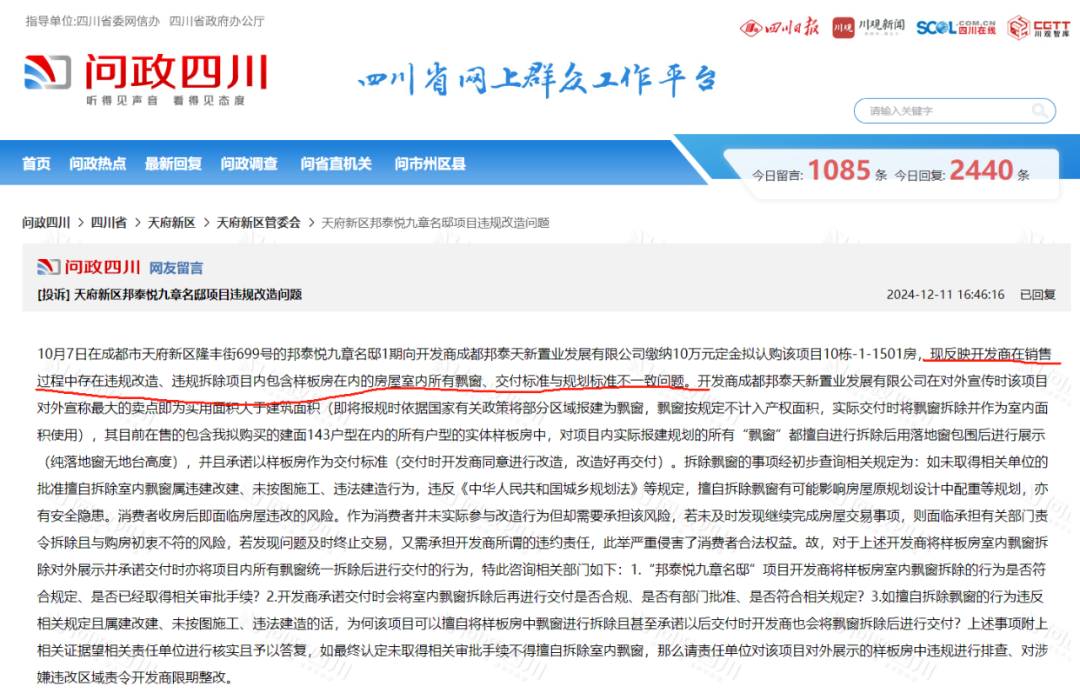Open the 问市州区县 nav item
Screen dimensions: 1080x696
coord(430,164)
